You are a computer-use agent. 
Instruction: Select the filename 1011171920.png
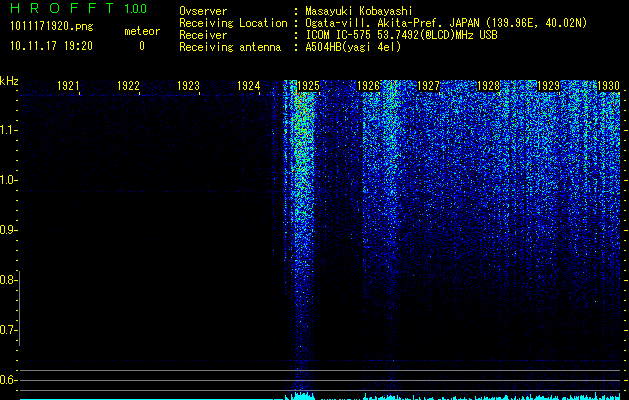(x=52, y=27)
